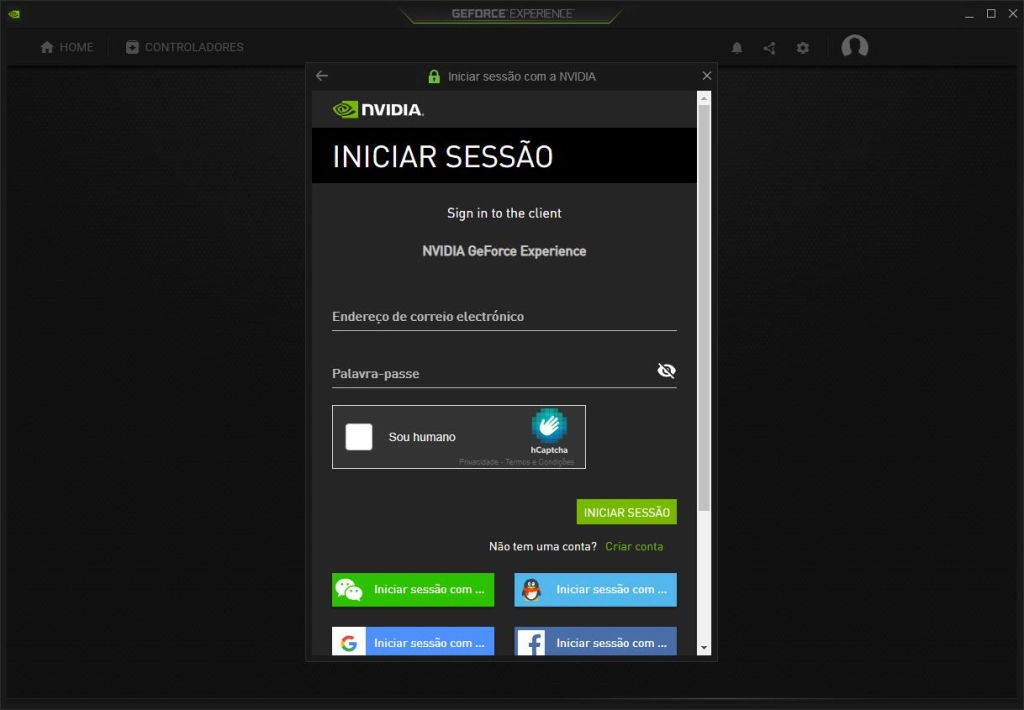Sign in with WeChat
The width and height of the screenshot is (1024, 710).
point(413,589)
